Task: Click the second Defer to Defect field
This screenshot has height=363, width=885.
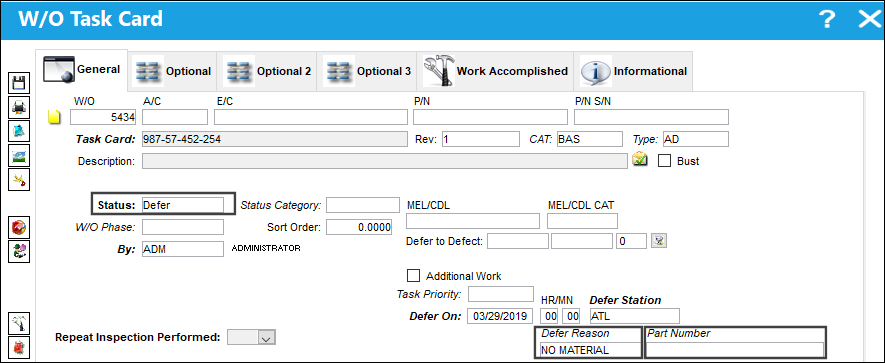Action: point(582,241)
